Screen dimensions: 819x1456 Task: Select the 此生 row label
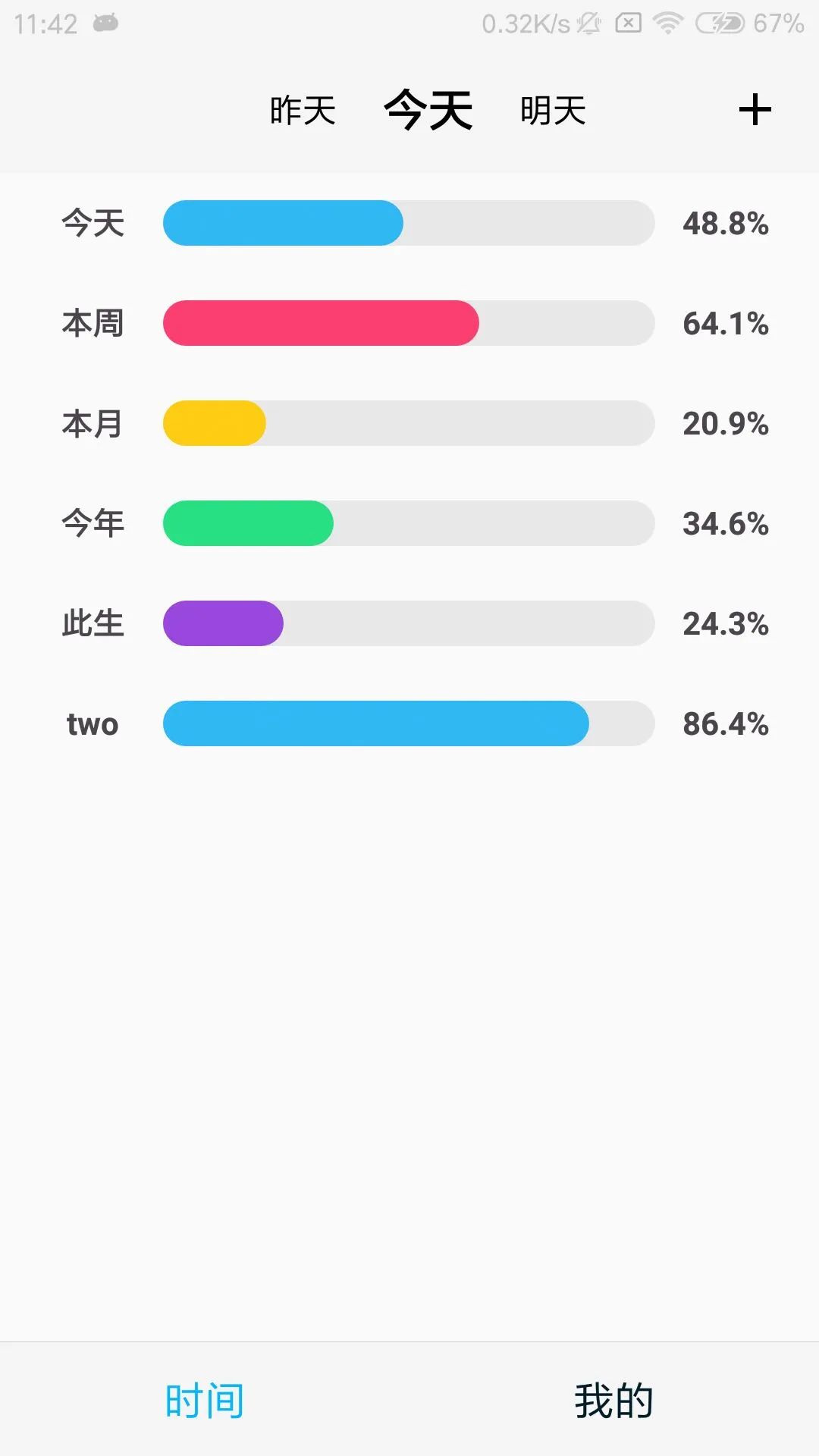[x=93, y=623]
